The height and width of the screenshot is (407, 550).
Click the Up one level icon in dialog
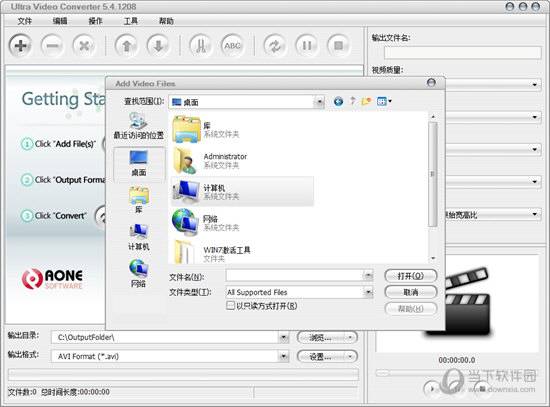tap(353, 101)
